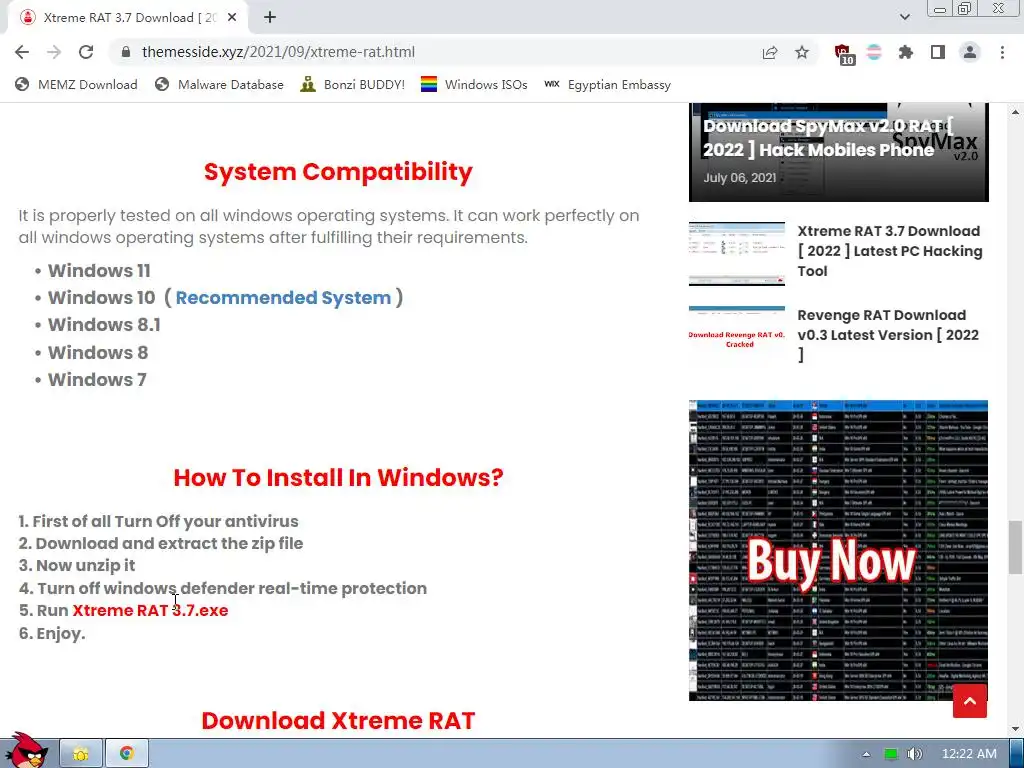Click Download Xtreme RAT heading
The width and height of the screenshot is (1024, 768).
(338, 720)
